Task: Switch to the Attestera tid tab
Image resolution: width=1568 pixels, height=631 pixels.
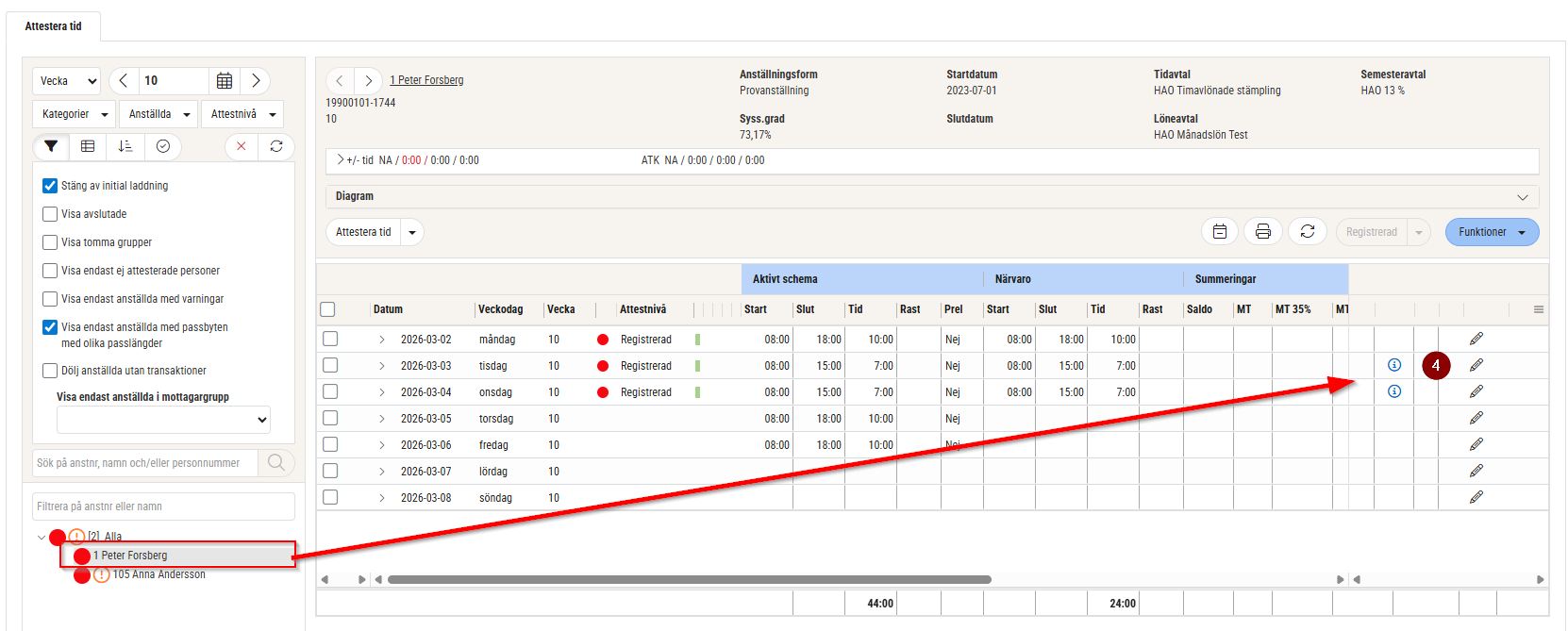Action: point(54,26)
